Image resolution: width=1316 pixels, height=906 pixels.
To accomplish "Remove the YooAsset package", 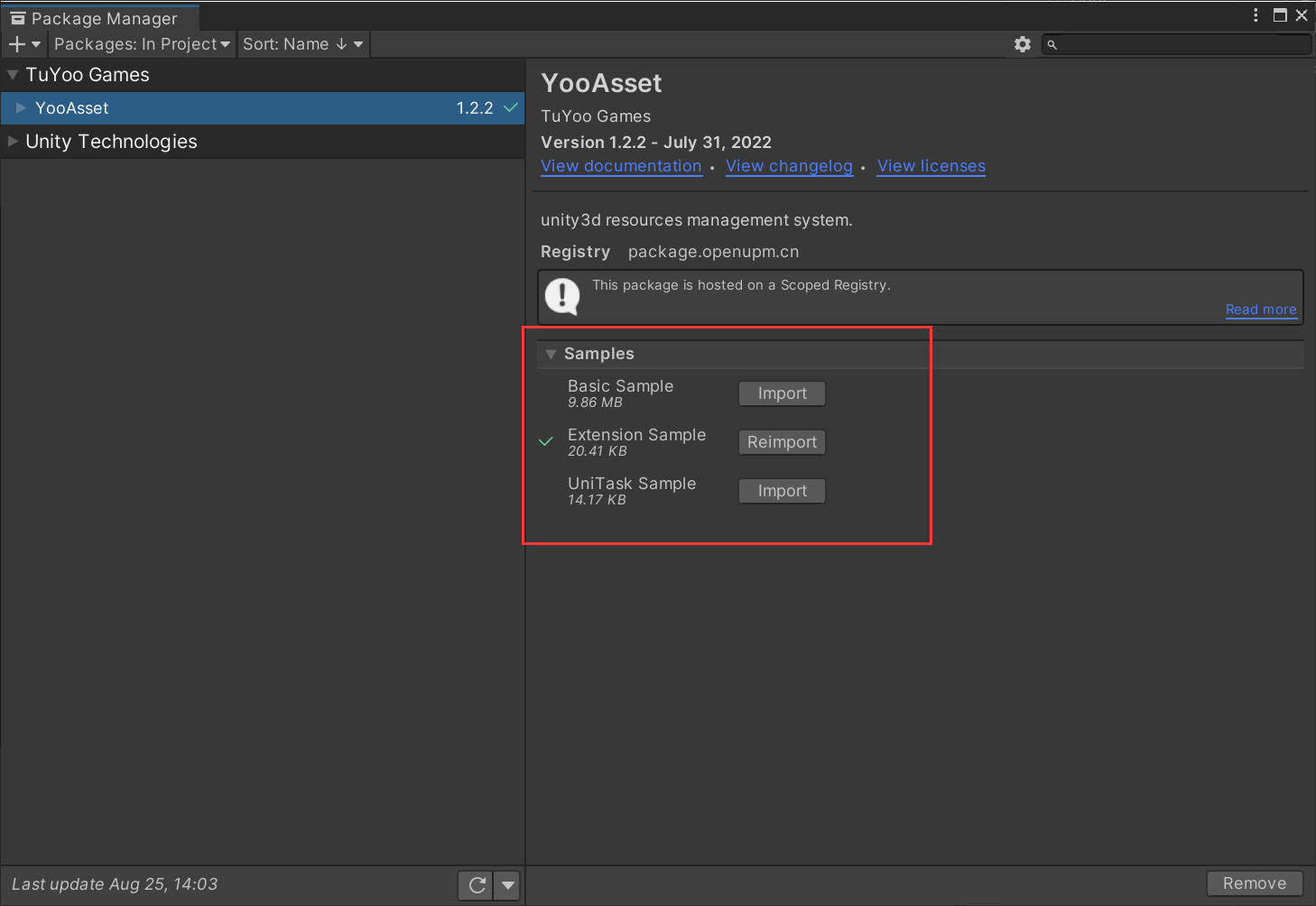I will coord(1255,883).
